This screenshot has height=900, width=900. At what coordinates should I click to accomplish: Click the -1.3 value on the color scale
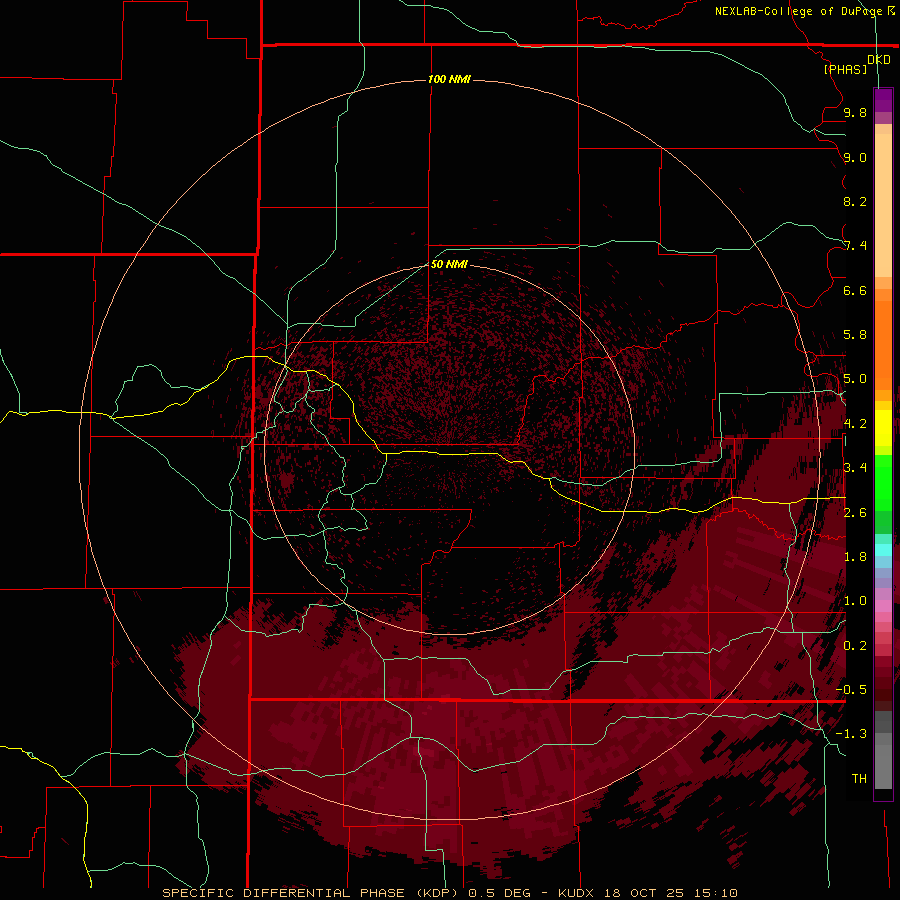click(x=851, y=734)
